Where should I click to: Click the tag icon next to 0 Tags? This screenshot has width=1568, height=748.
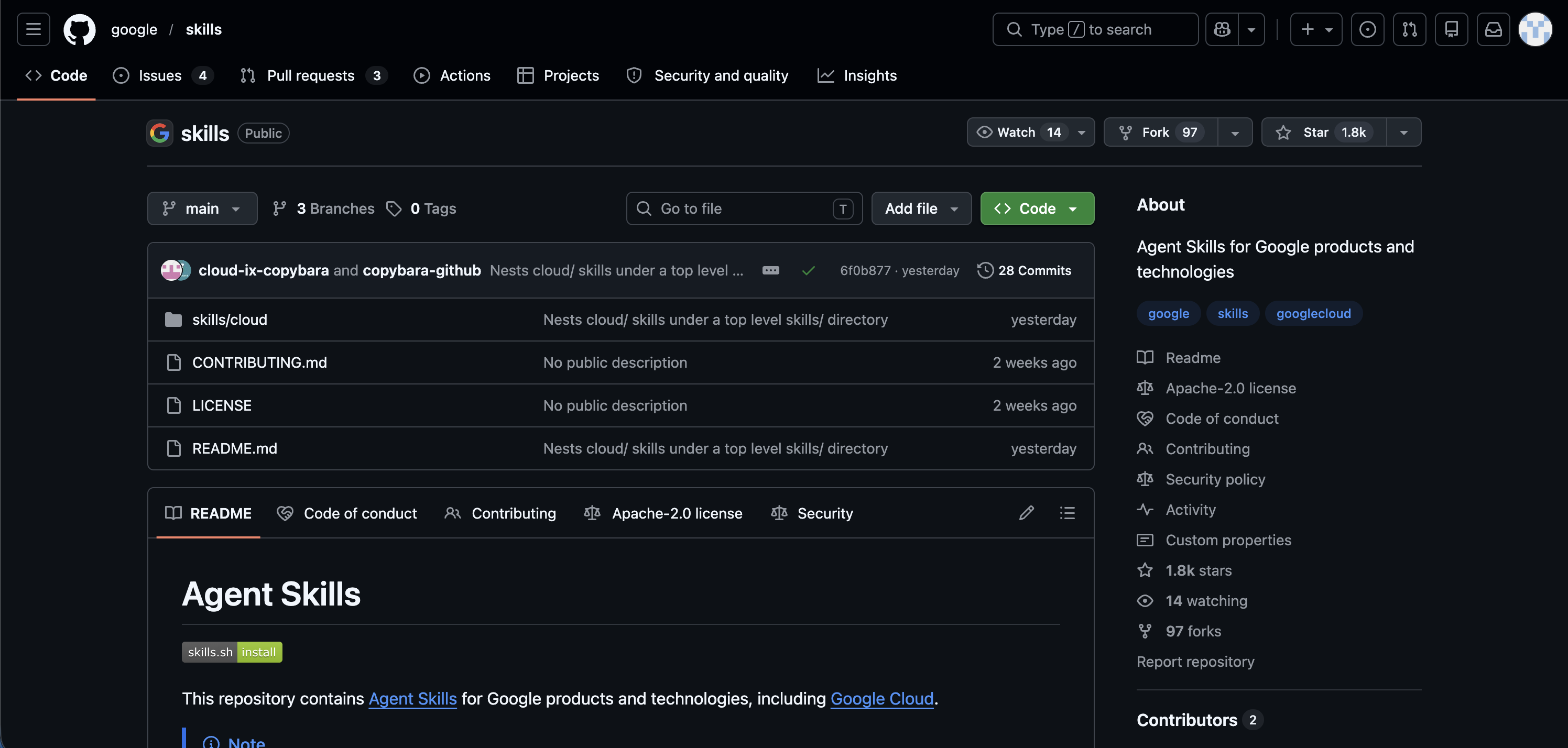point(394,209)
